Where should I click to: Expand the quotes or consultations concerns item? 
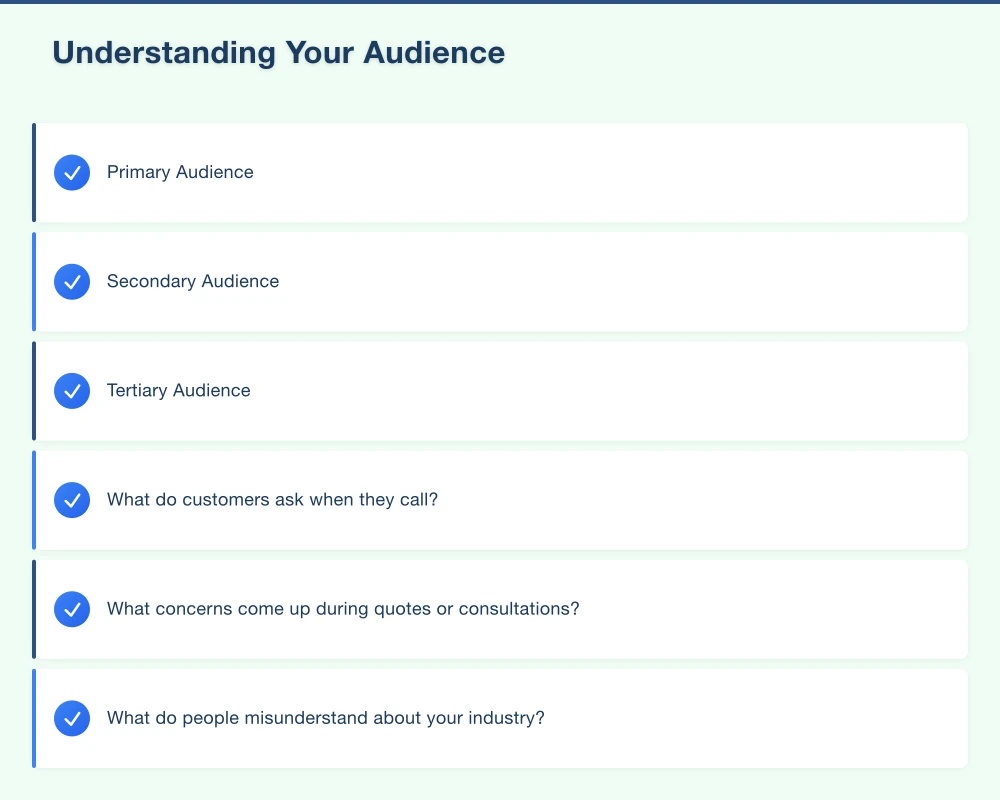[x=500, y=608]
